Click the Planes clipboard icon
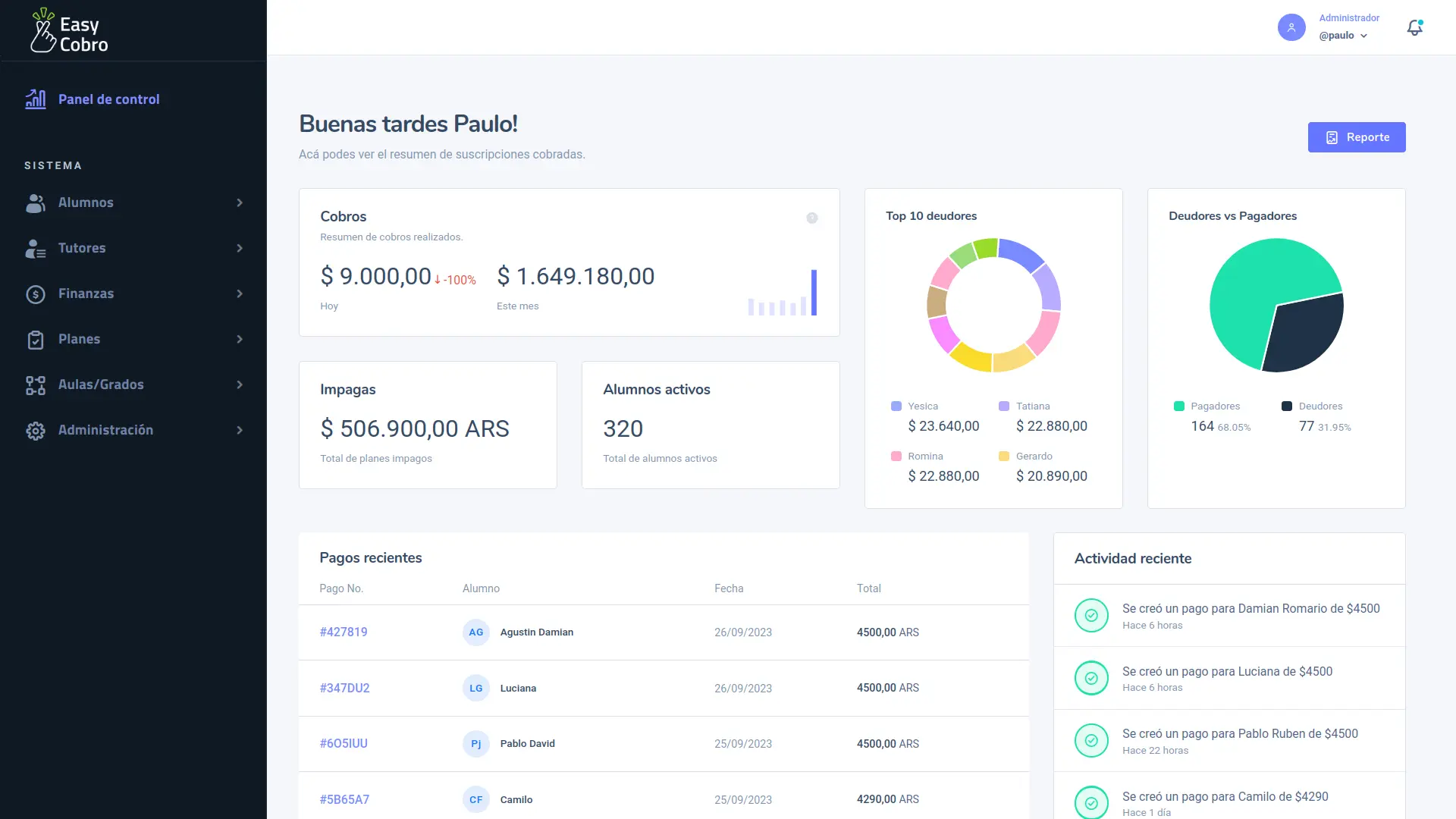1456x819 pixels. pyautogui.click(x=36, y=340)
